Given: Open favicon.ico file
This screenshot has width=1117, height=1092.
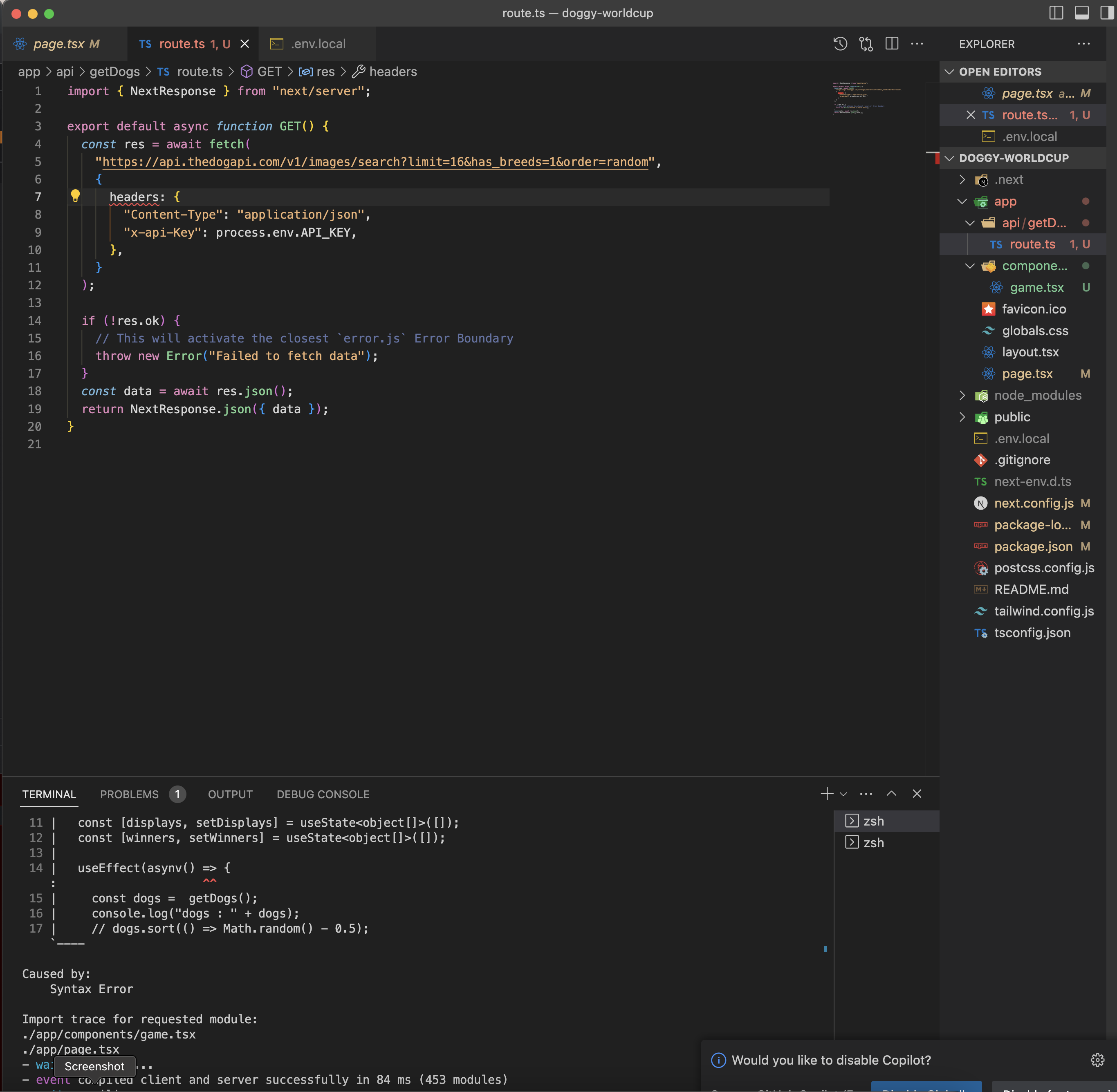Looking at the screenshot, I should (1023, 309).
